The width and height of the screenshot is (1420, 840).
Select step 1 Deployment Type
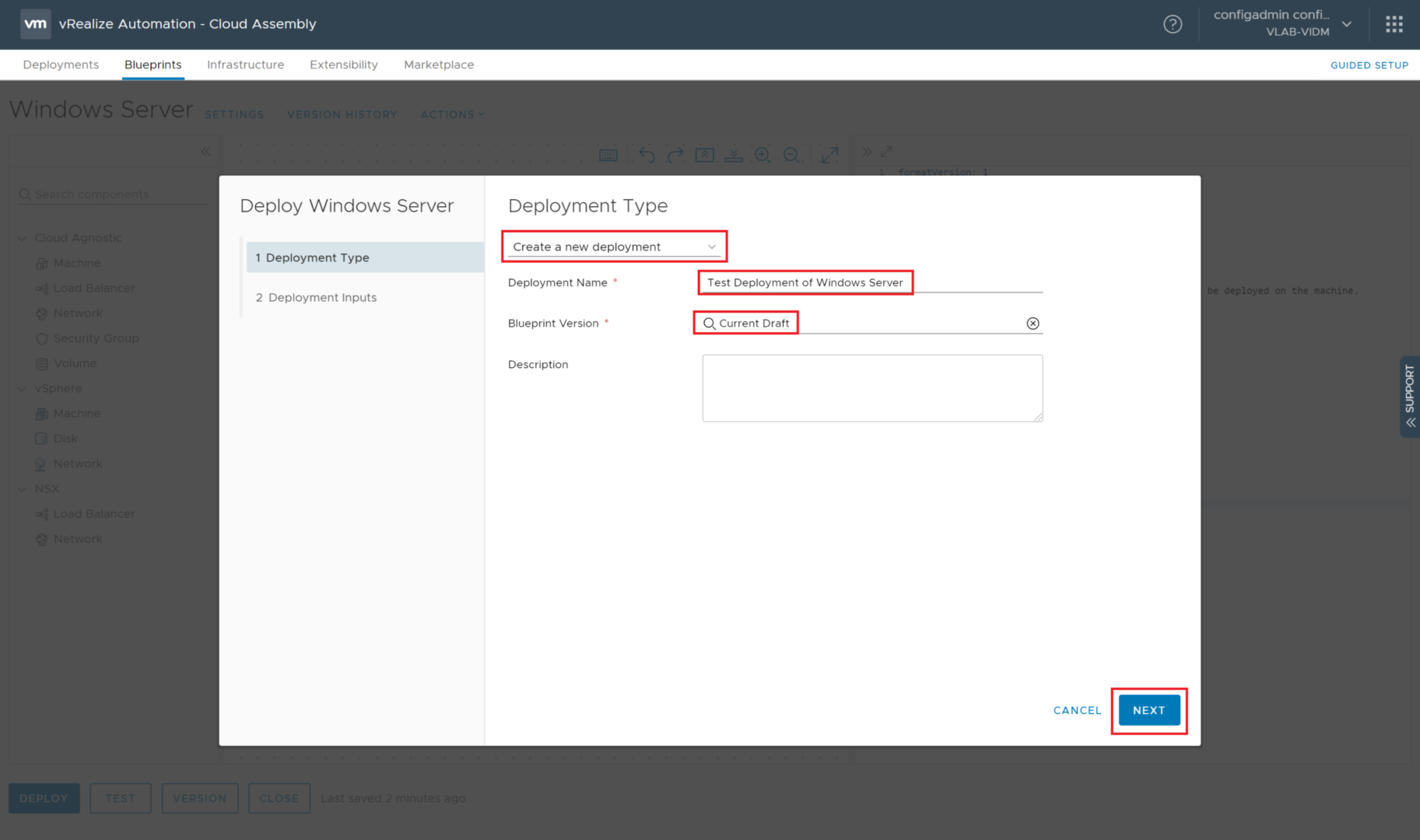(317, 257)
